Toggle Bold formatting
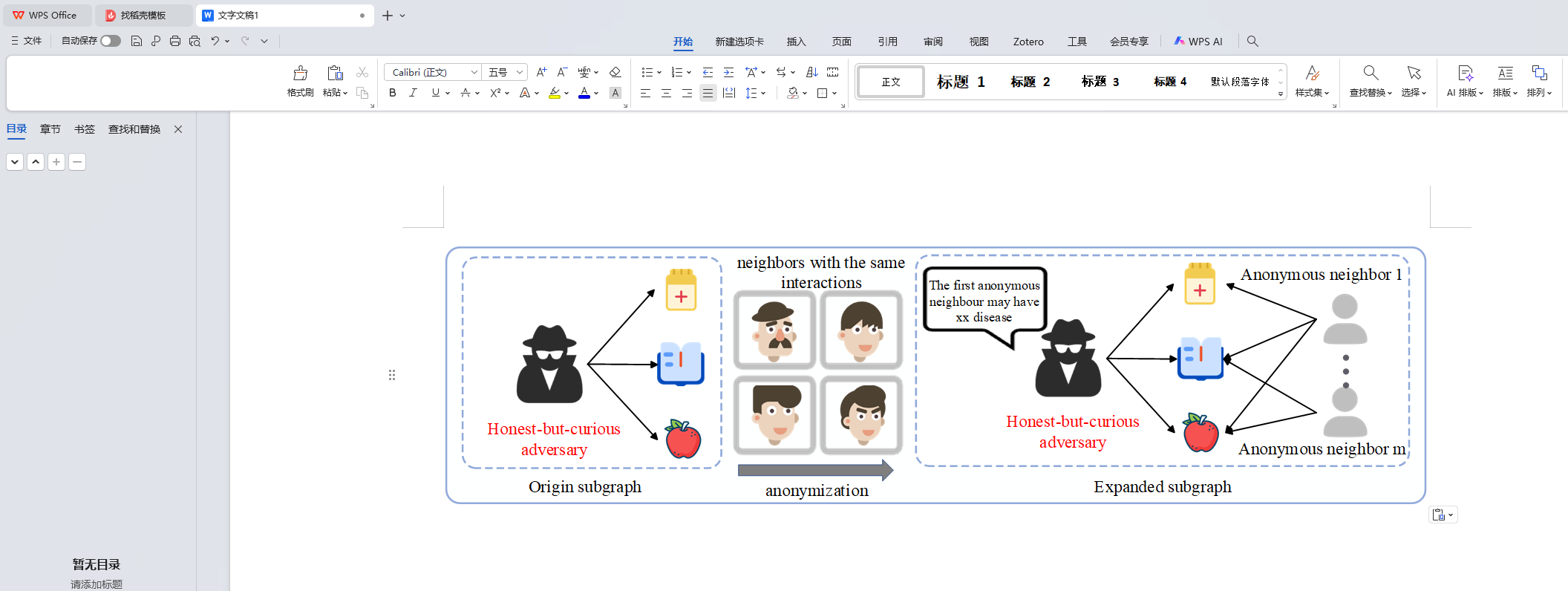Viewport: 1568px width, 591px height. click(393, 93)
